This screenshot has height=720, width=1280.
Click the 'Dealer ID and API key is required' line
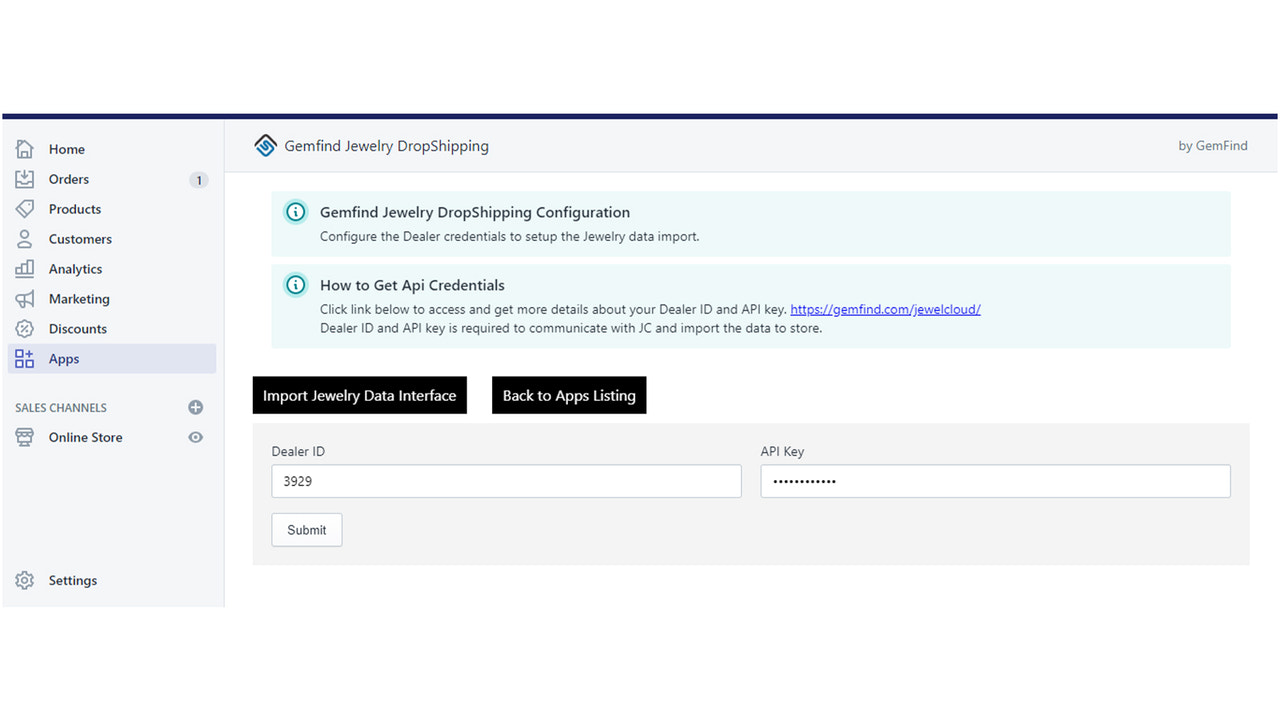tap(571, 328)
